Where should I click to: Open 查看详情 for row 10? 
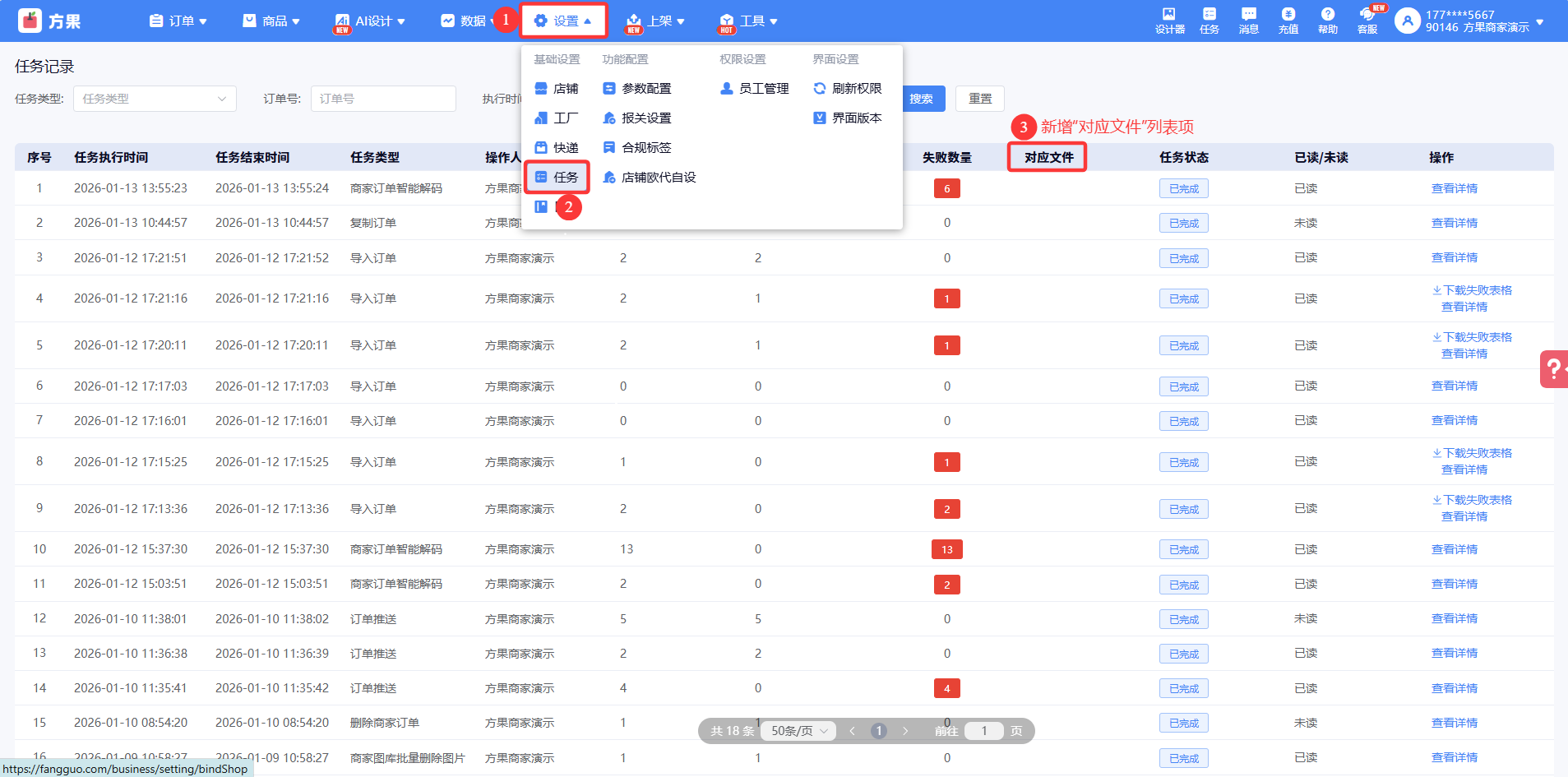[1455, 549]
